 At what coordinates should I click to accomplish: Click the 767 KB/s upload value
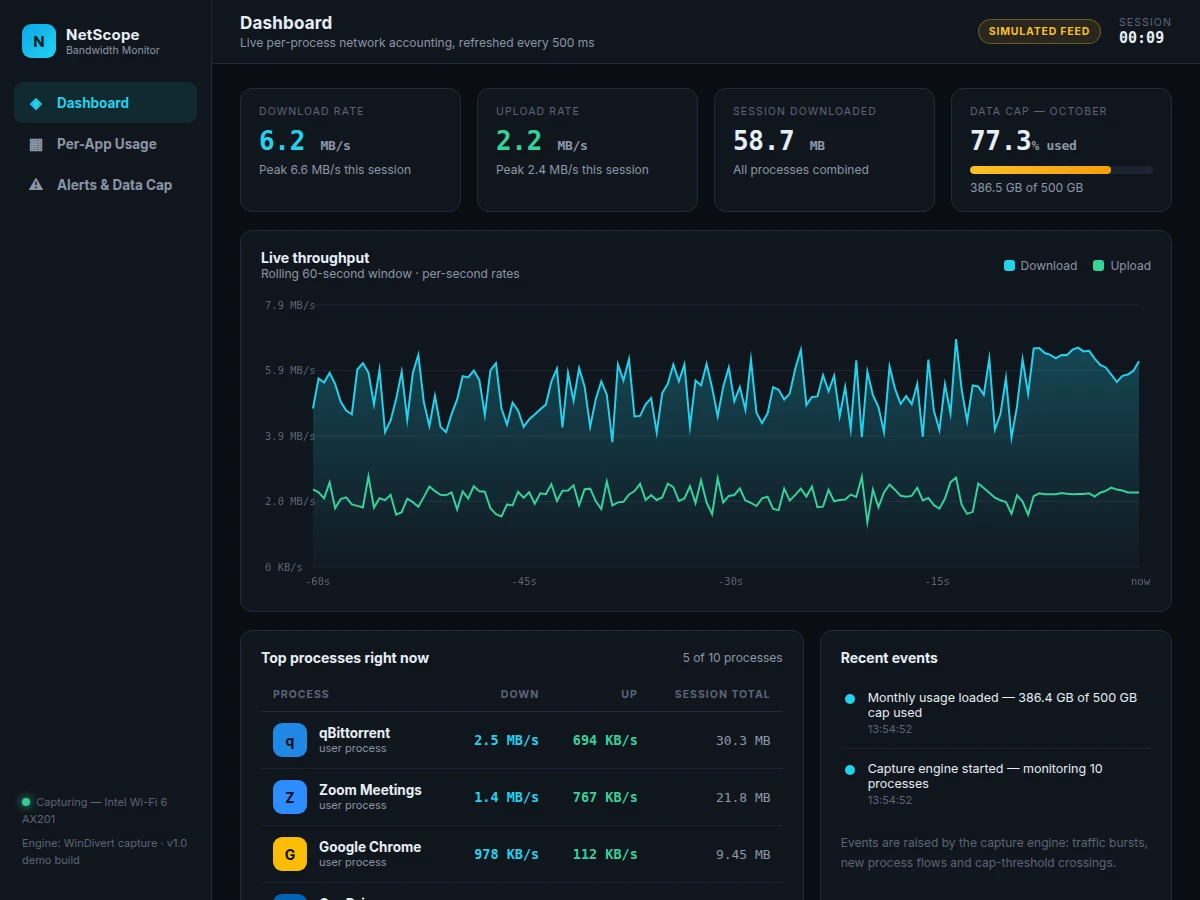tap(605, 798)
